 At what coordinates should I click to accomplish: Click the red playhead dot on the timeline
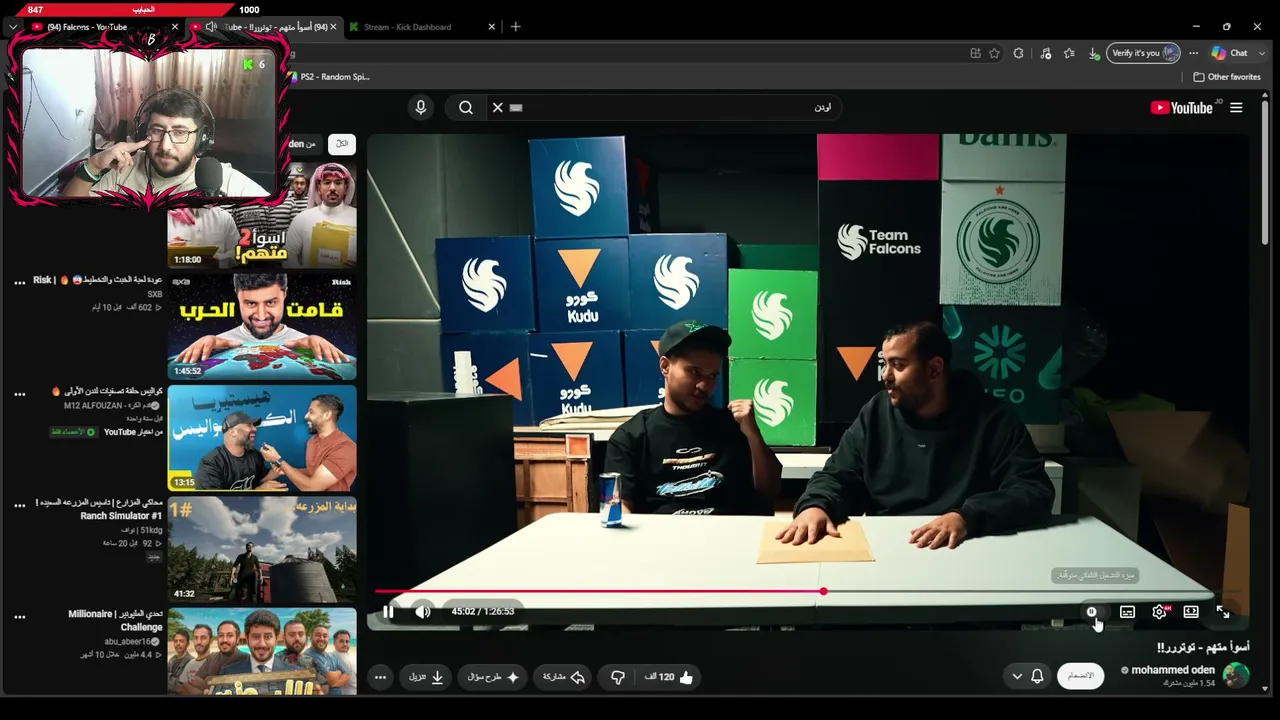click(x=823, y=592)
